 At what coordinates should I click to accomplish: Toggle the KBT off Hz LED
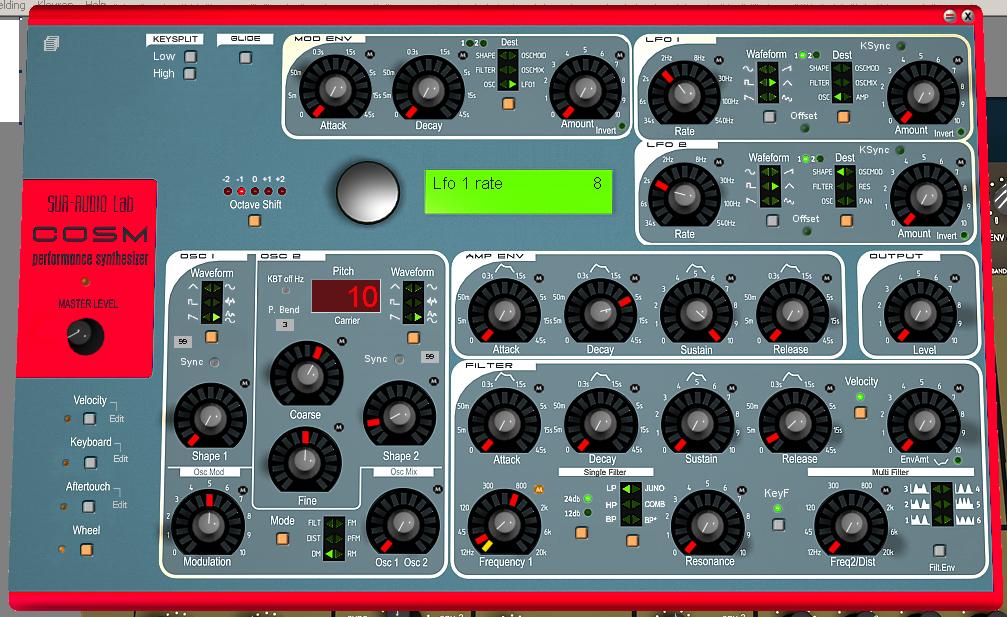coord(286,290)
